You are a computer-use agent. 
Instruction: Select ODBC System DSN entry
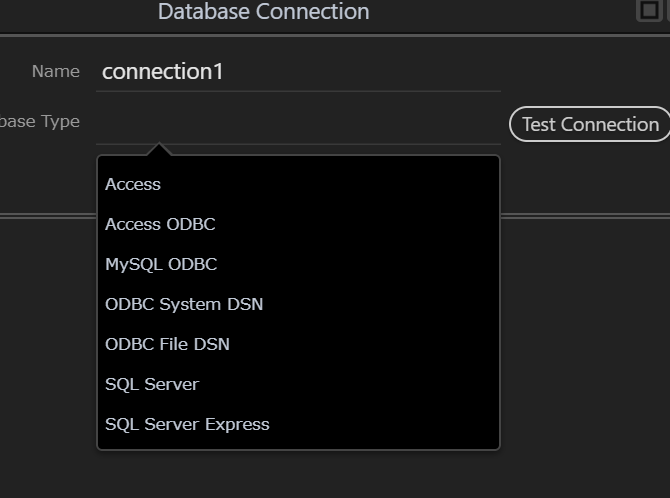pos(298,304)
